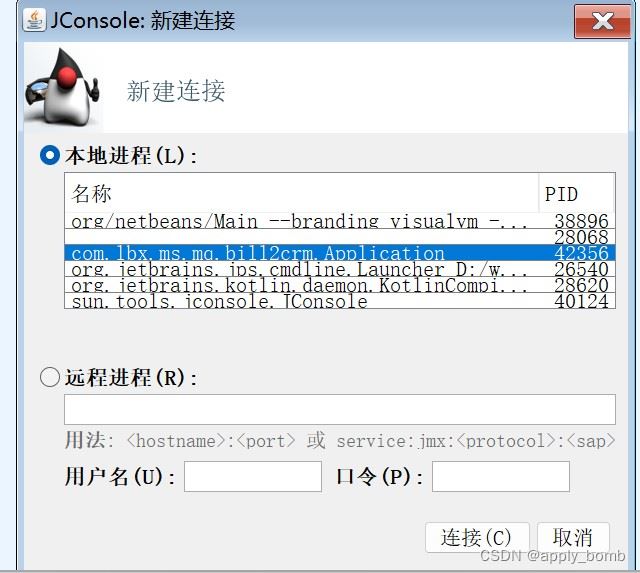Select org/netbeans/Main visualvm process row

340,220
